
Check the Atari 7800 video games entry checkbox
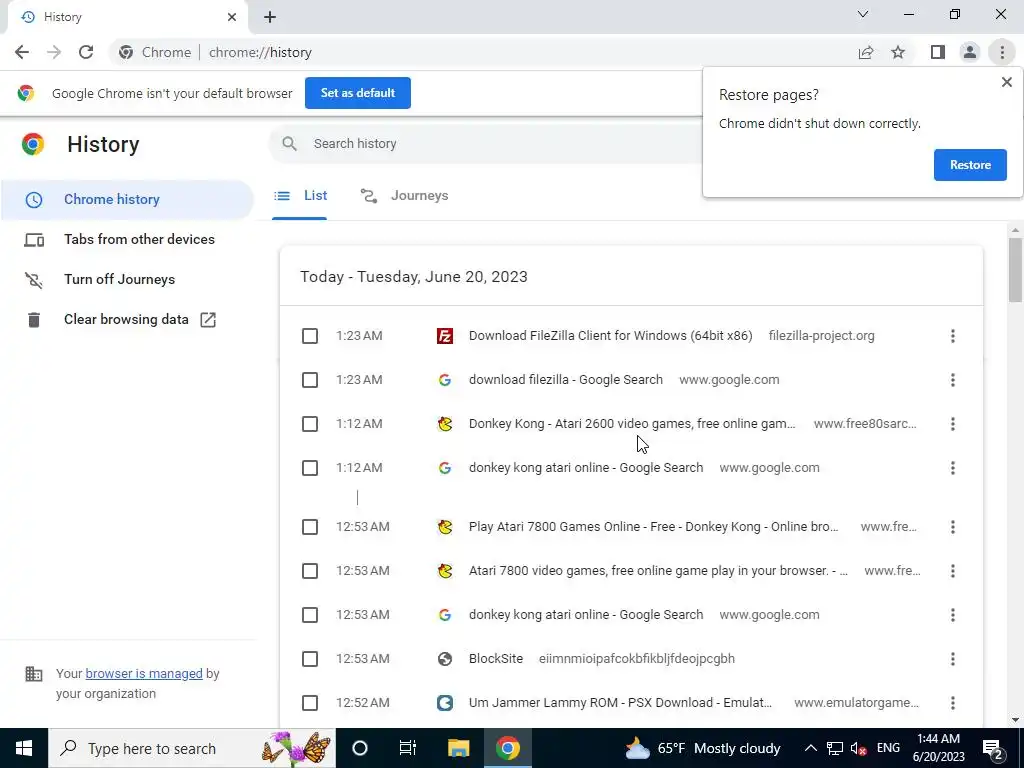310,571
